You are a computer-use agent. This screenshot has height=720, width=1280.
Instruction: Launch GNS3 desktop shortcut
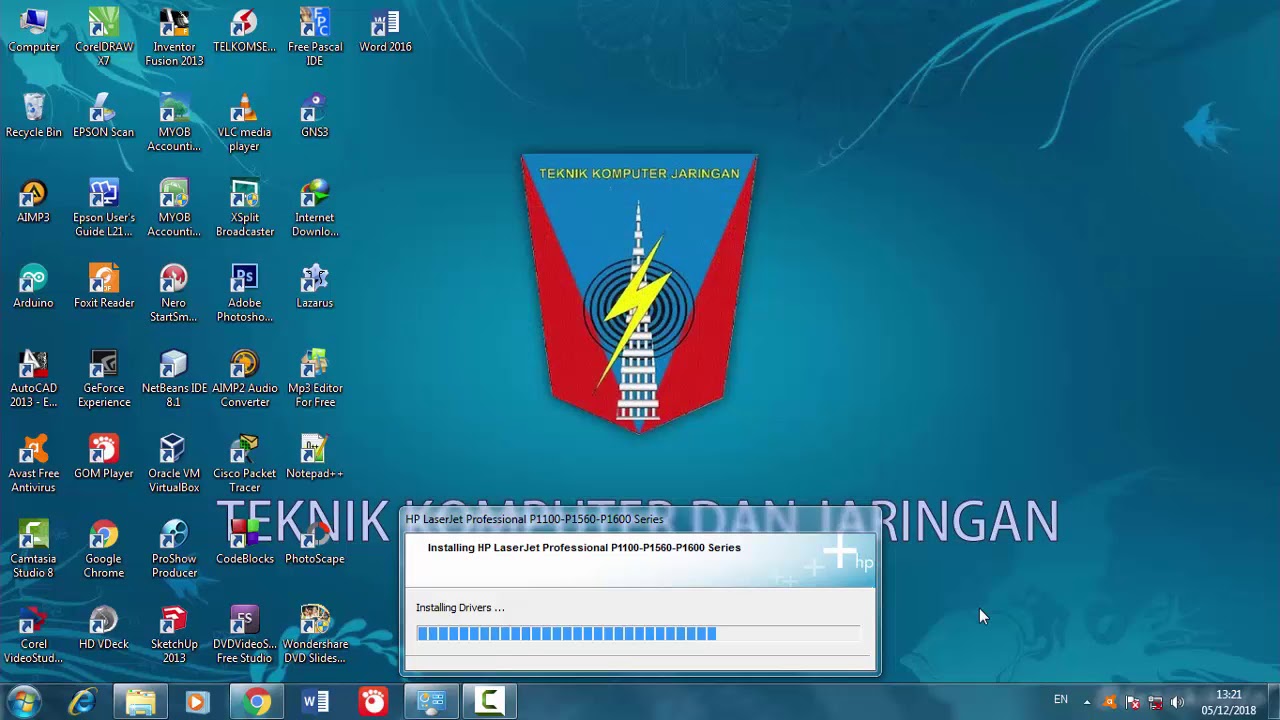point(315,116)
